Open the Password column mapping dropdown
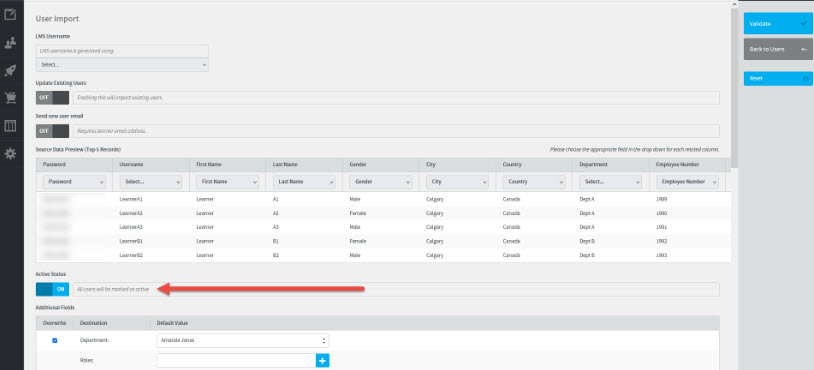The width and height of the screenshot is (814, 370). click(x=74, y=182)
